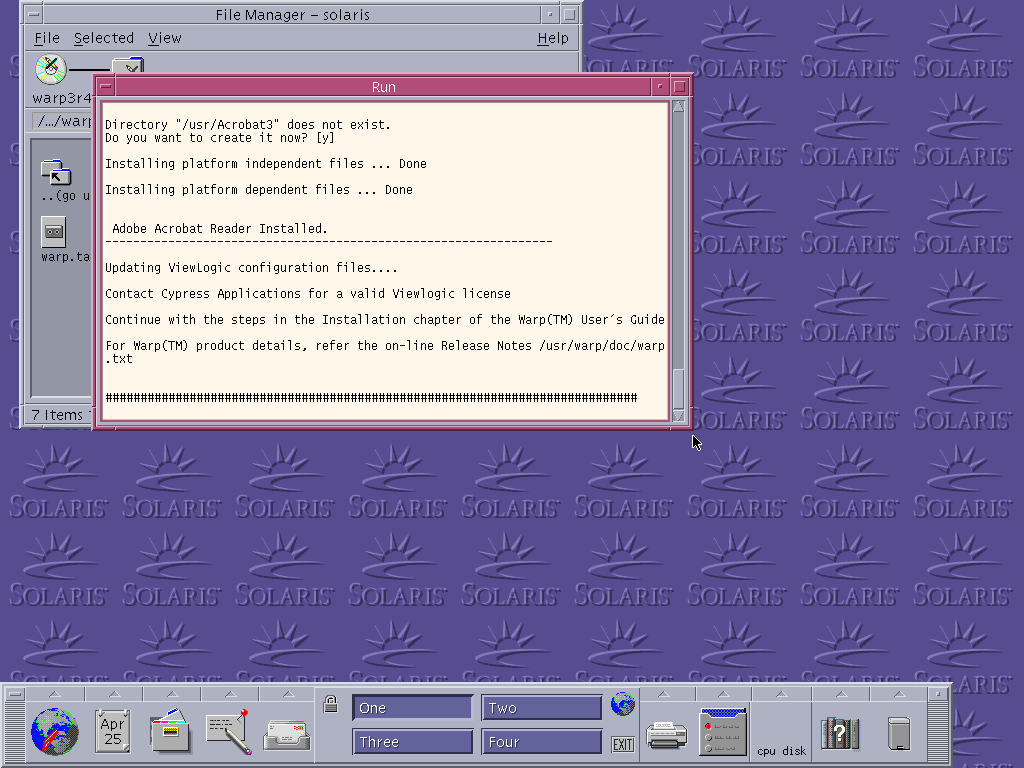
Task: Expand the subpanel arrow above Help Manager icon
Action: pyautogui.click(x=839, y=694)
